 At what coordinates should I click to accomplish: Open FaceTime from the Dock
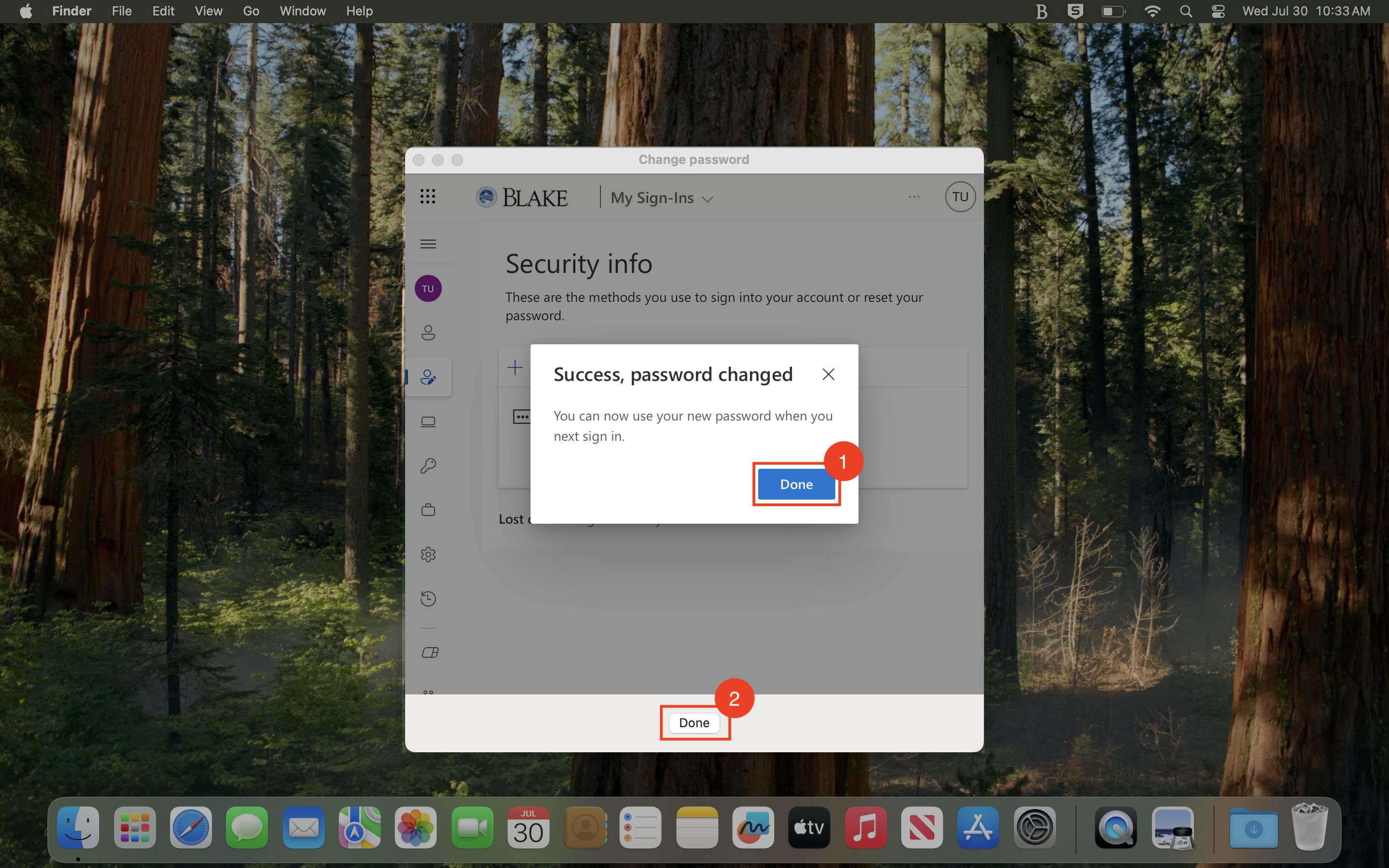(472, 827)
